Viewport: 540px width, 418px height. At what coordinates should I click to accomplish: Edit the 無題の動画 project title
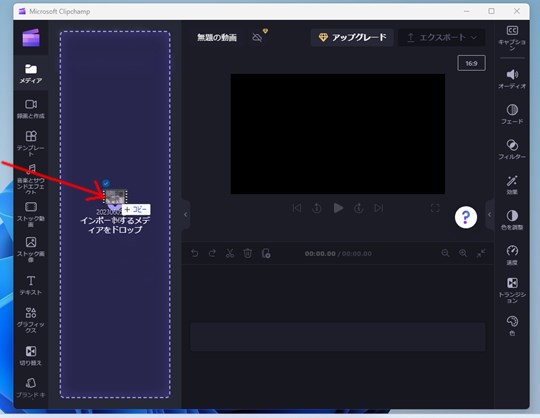pos(217,38)
